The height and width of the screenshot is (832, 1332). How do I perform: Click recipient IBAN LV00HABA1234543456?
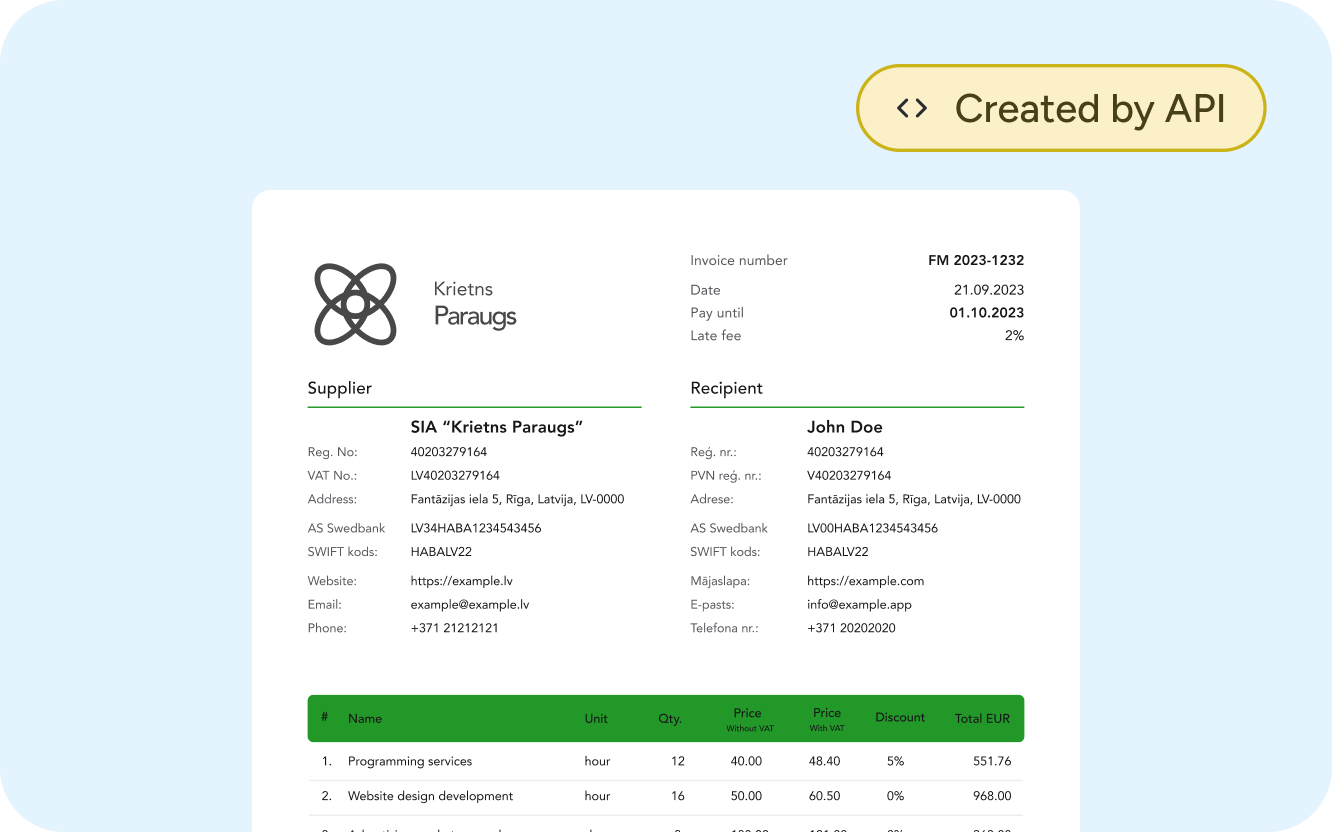(873, 528)
